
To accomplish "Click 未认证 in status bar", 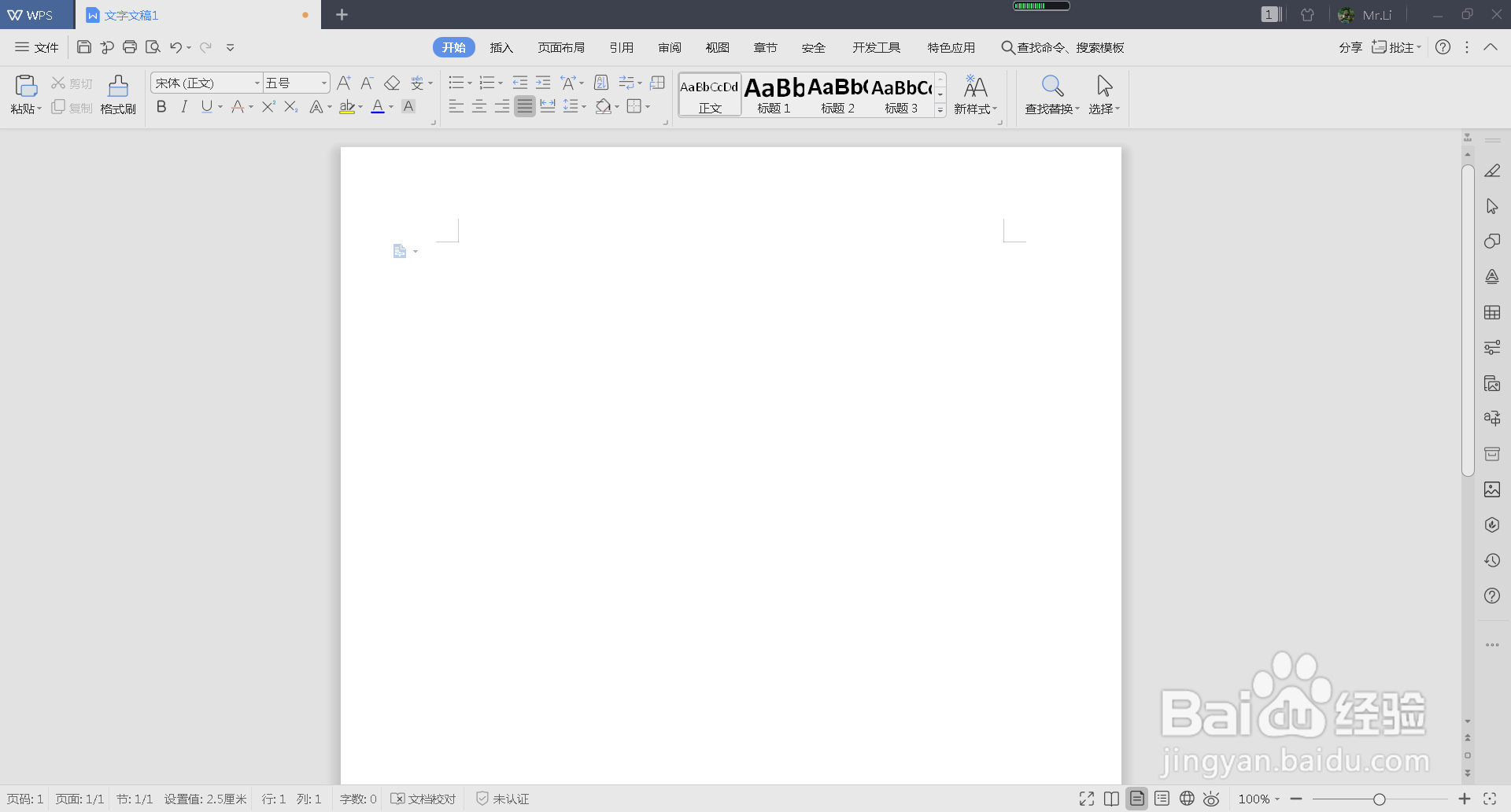I will pyautogui.click(x=502, y=799).
